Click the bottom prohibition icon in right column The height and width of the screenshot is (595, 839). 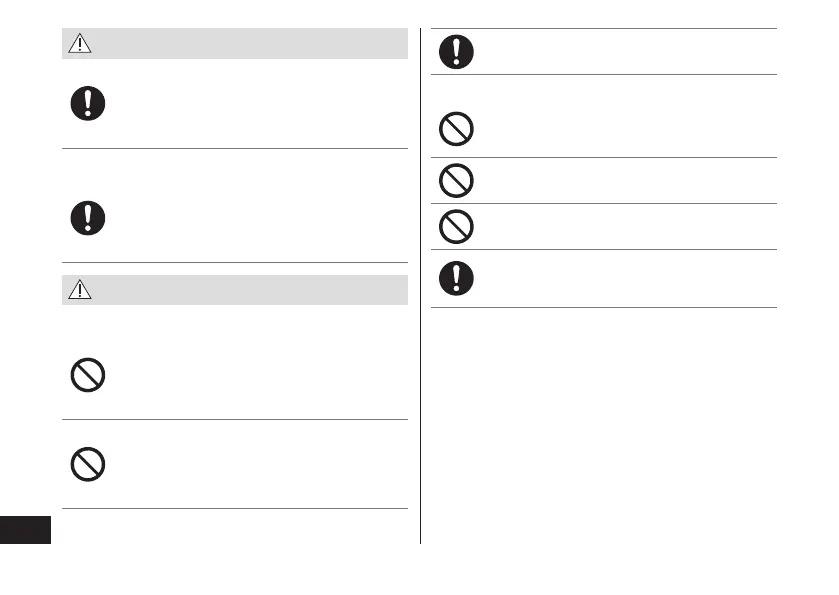coord(456,227)
